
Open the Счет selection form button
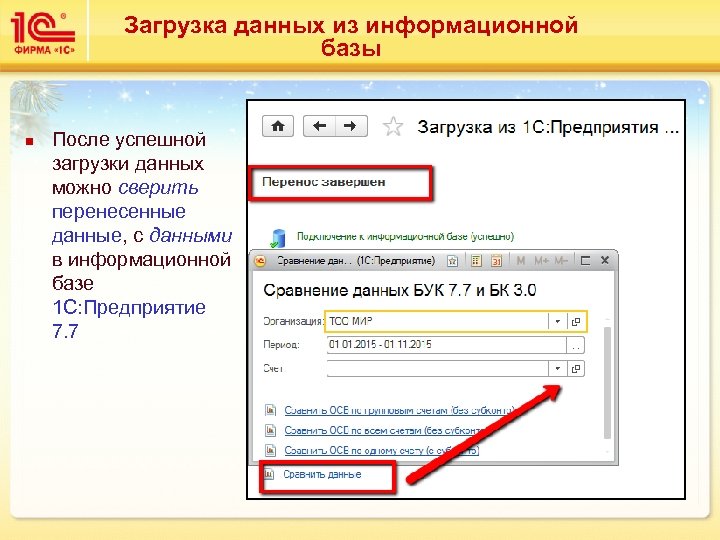576,368
